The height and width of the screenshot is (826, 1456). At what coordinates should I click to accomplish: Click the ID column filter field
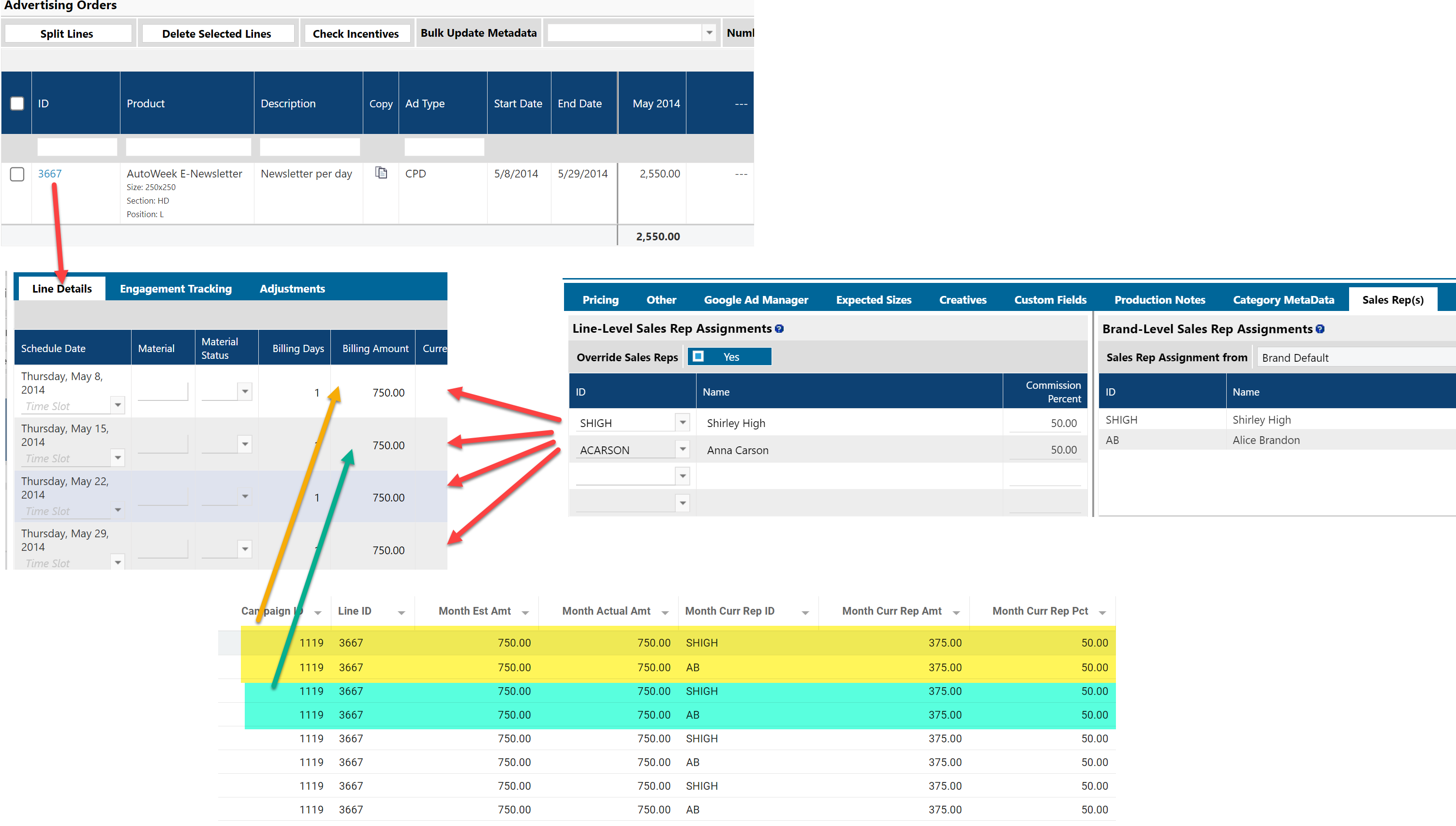77,147
